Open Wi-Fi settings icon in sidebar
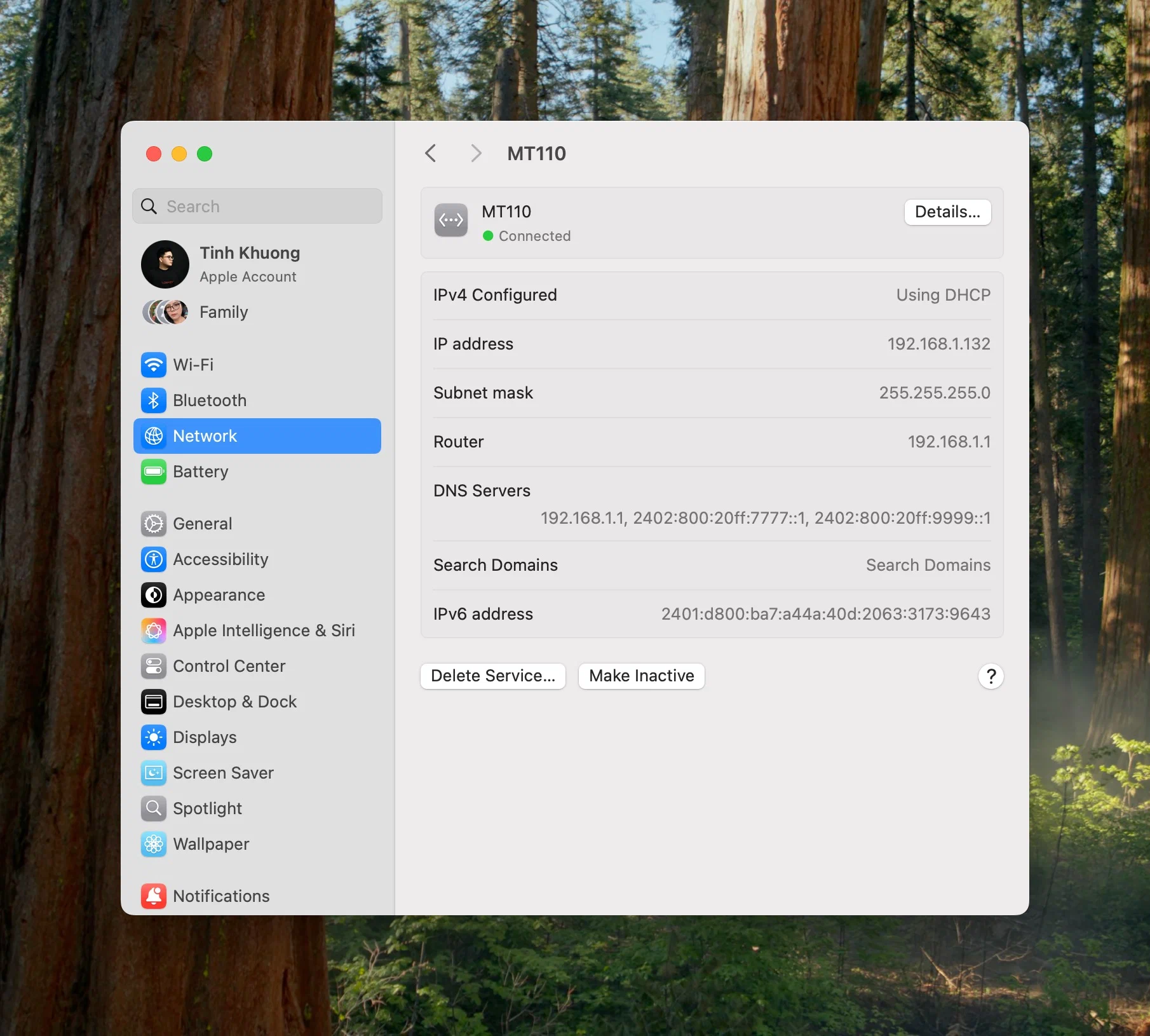 [154, 365]
